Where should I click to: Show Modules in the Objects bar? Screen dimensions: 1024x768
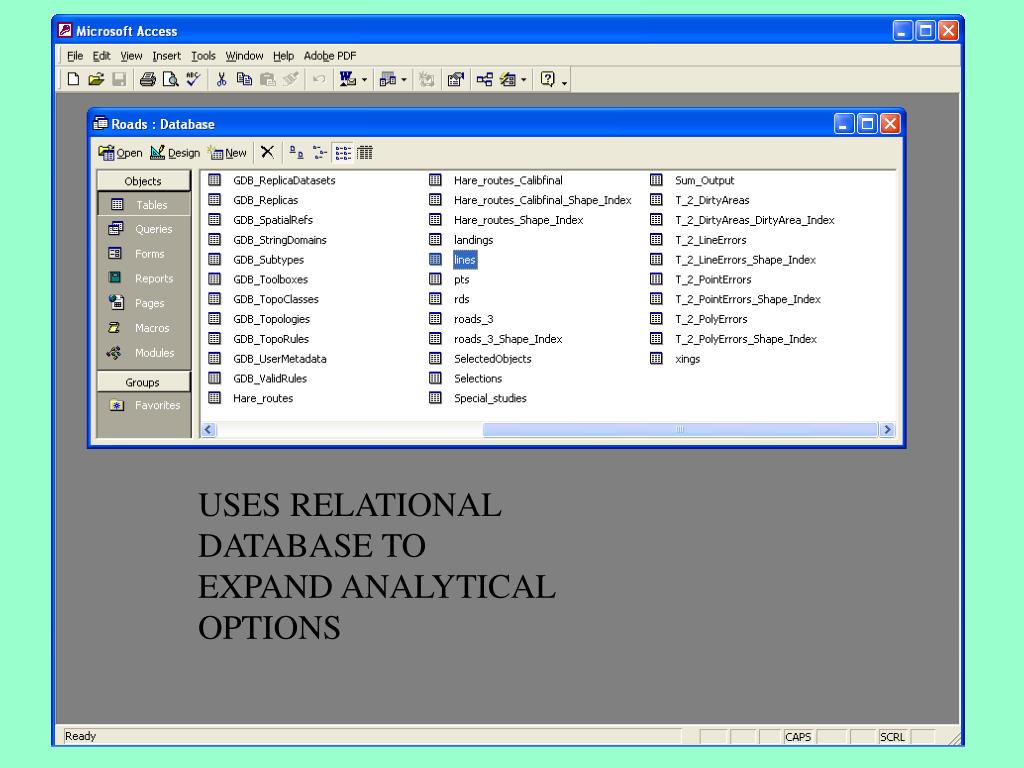(144, 353)
